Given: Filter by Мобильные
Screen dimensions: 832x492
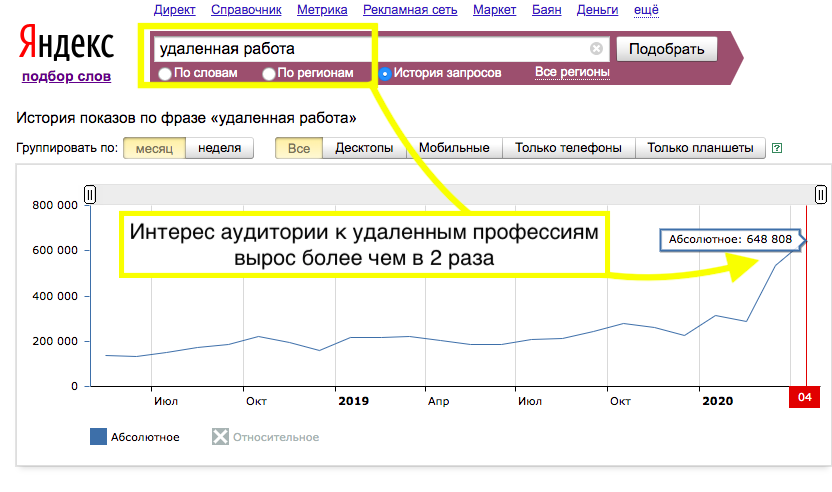Looking at the screenshot, I should pyautogui.click(x=454, y=148).
